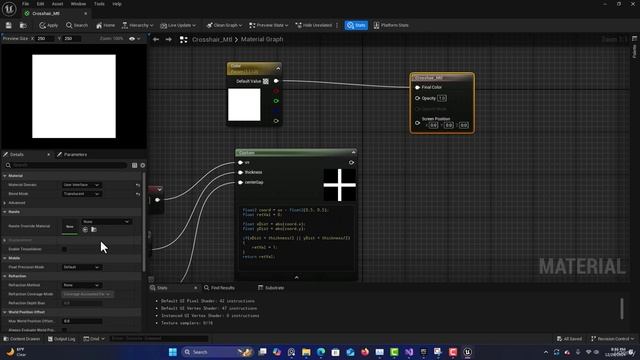Open the Preview State dropdown
Screen dimensions: 640x360
269,25
